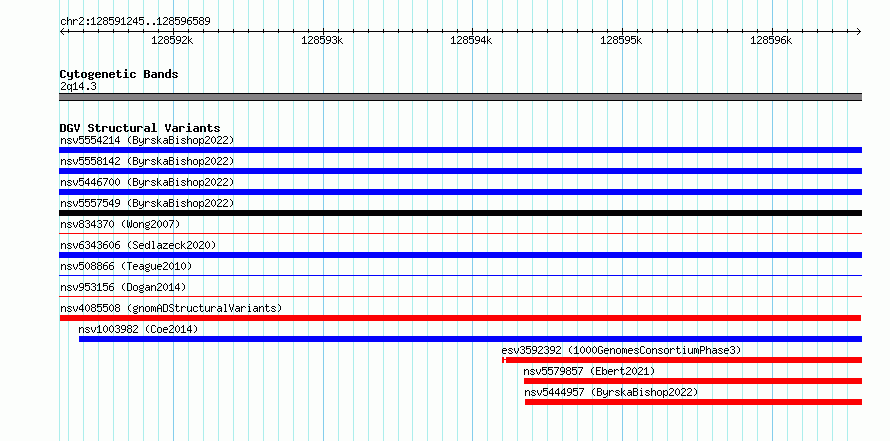
Task: Click the blue bar under nsv6343606
Action: tap(460, 255)
